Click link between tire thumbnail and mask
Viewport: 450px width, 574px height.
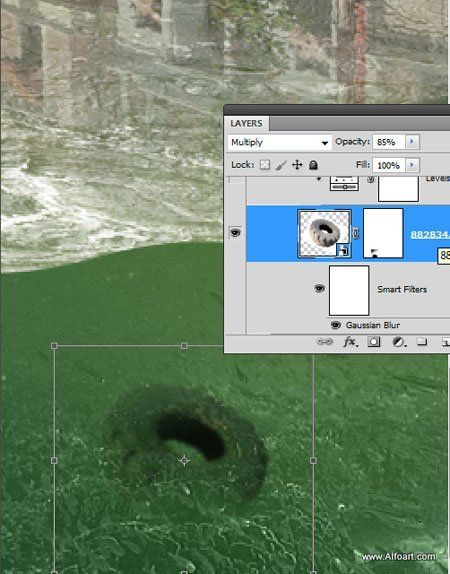[356, 234]
